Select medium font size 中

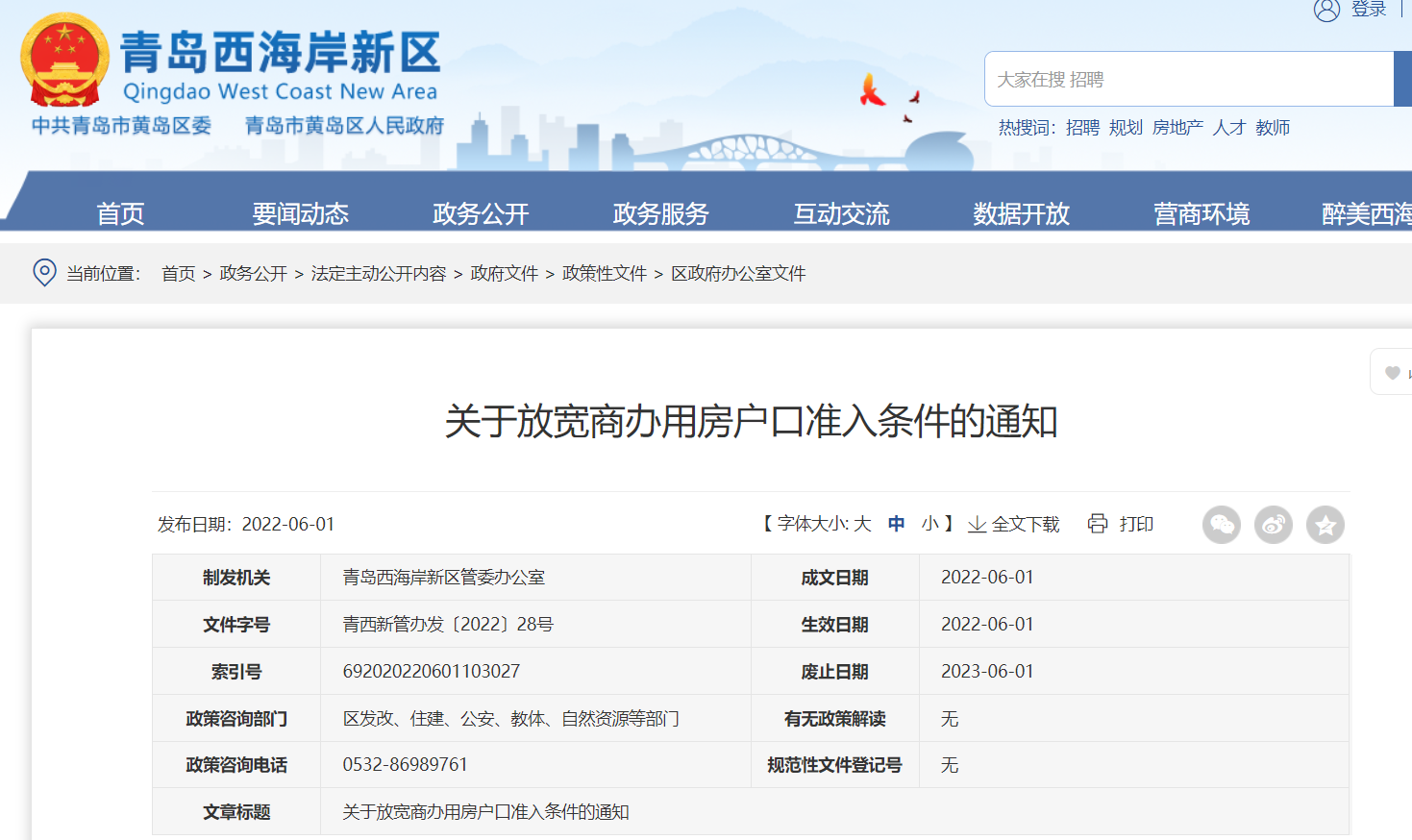(896, 524)
